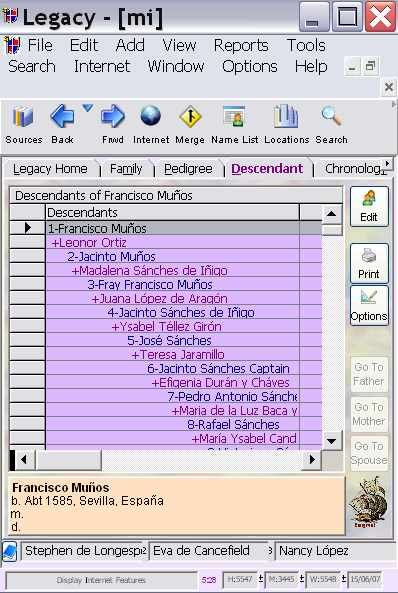Click list scroll up arrow
This screenshot has width=398, height=593.
point(331,213)
